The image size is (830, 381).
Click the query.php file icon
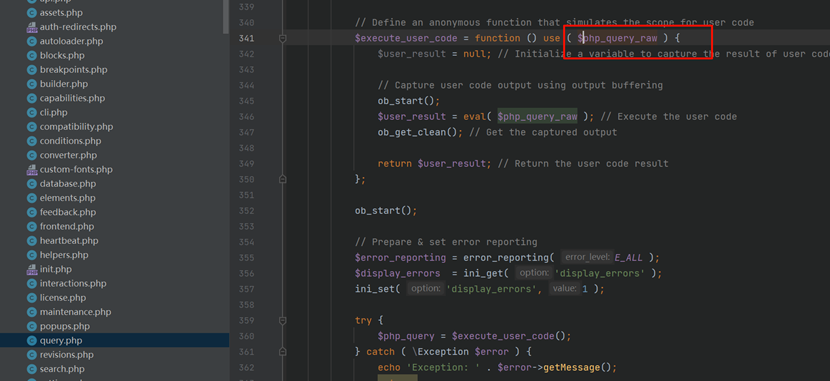31,341
